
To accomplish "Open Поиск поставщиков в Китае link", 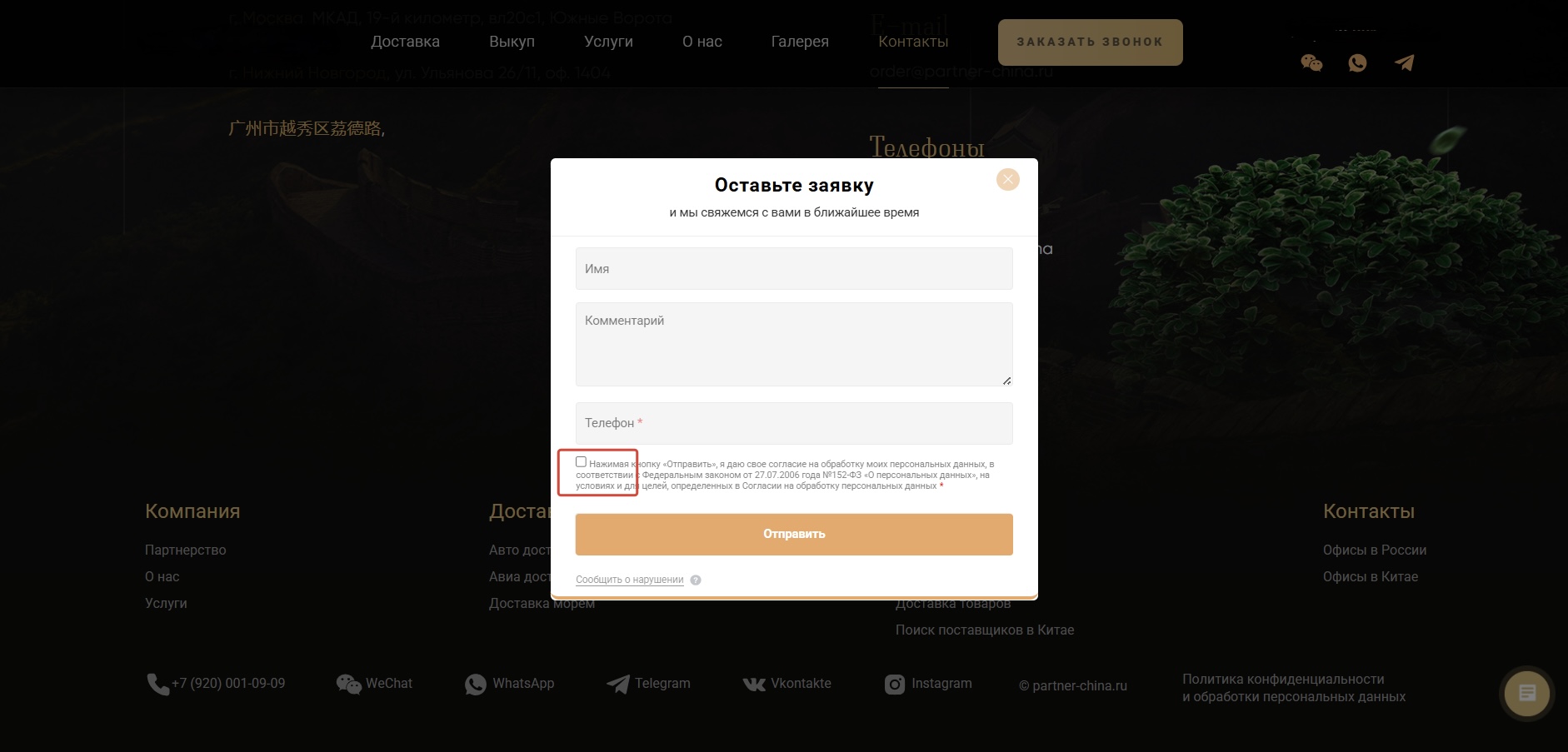I will (985, 630).
